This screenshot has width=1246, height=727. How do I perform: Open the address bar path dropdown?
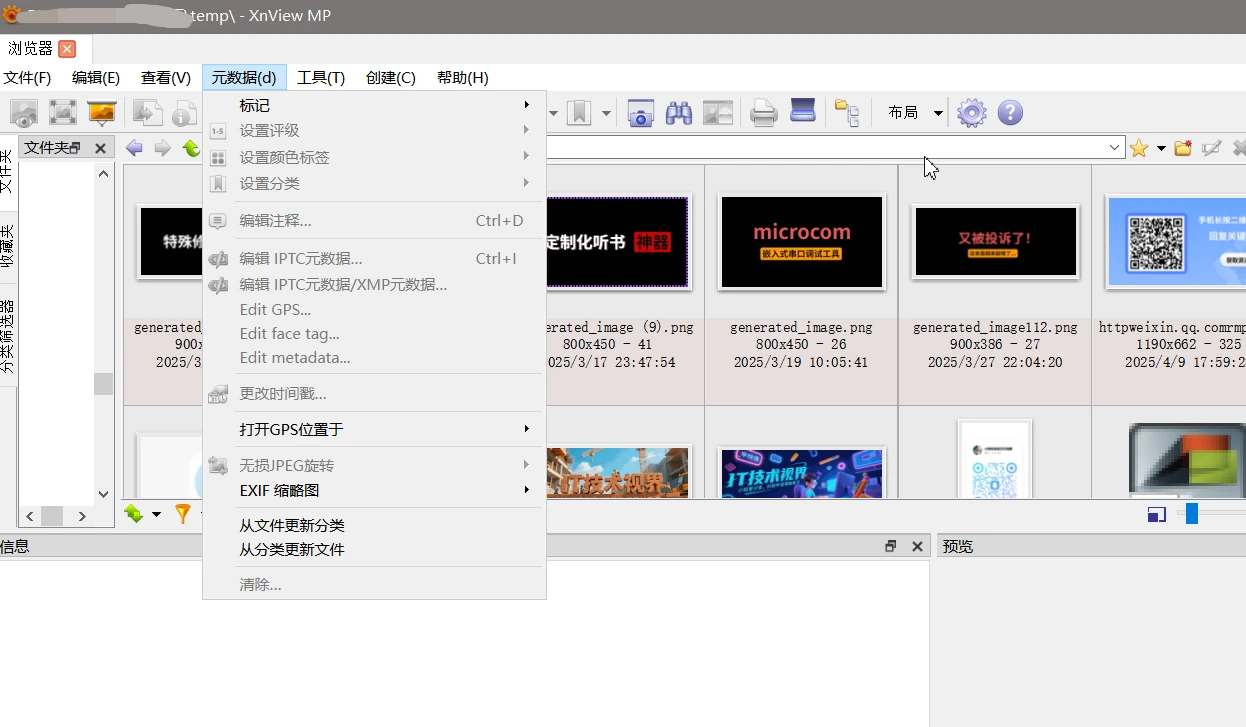tap(1115, 148)
